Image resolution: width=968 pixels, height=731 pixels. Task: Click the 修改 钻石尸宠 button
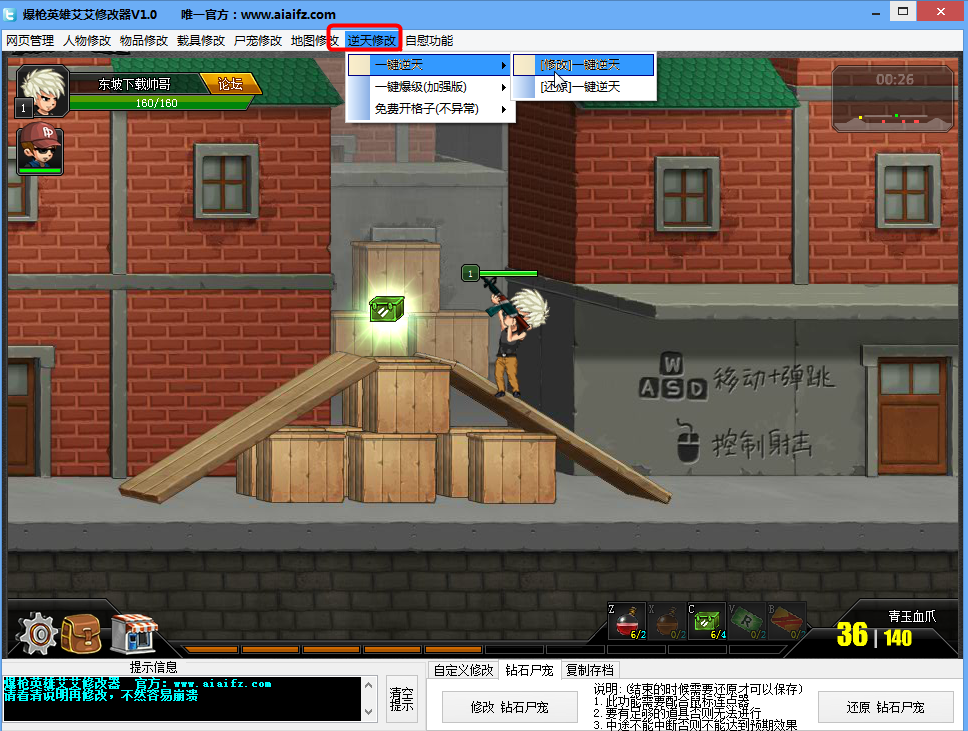509,708
